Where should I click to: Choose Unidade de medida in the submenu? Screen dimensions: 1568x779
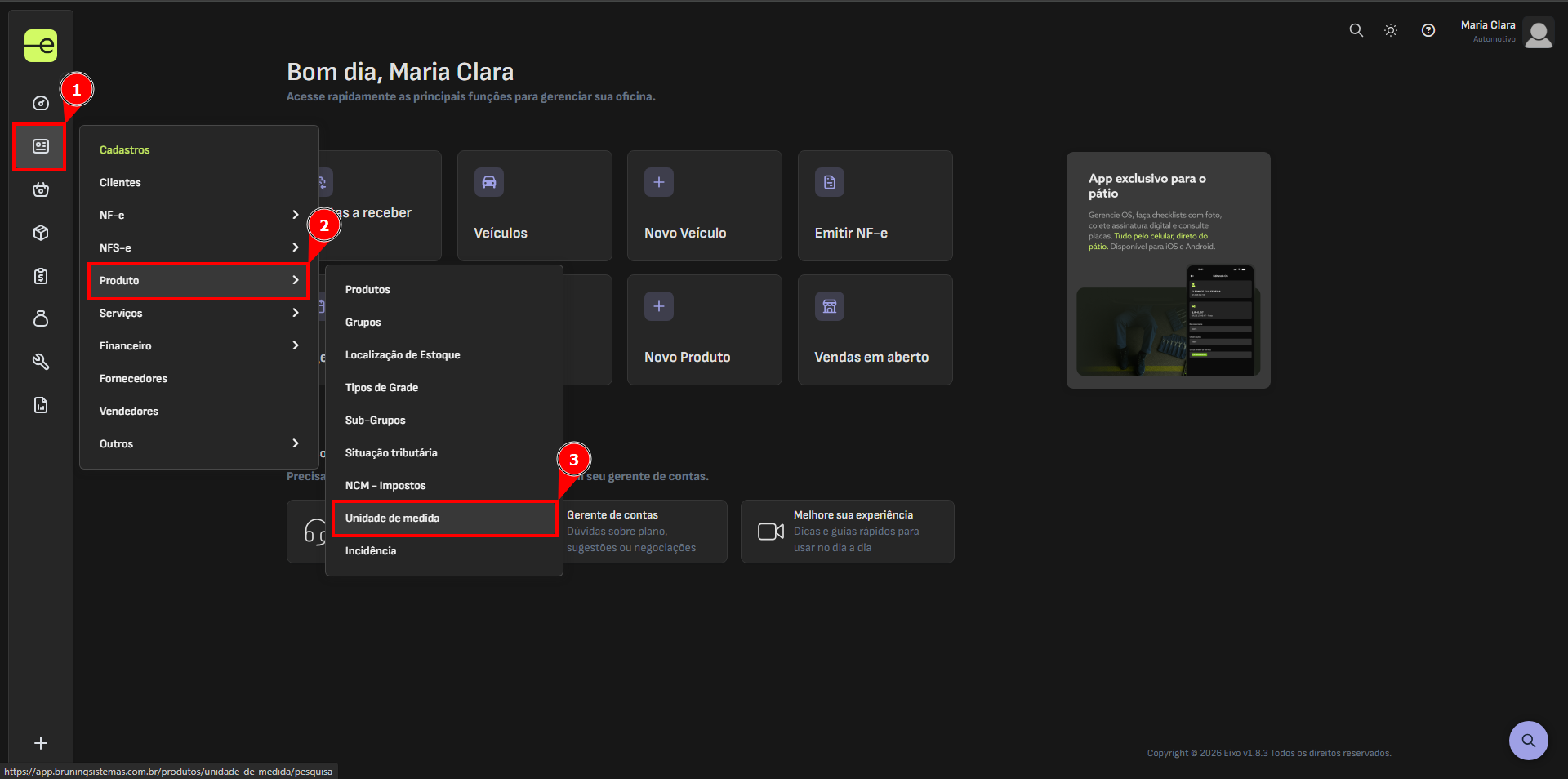click(x=444, y=519)
